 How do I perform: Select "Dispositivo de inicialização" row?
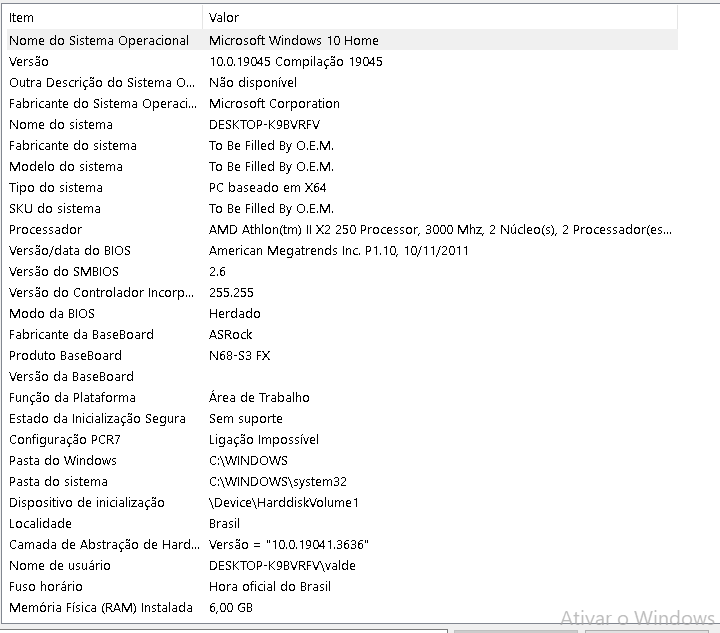click(342, 503)
